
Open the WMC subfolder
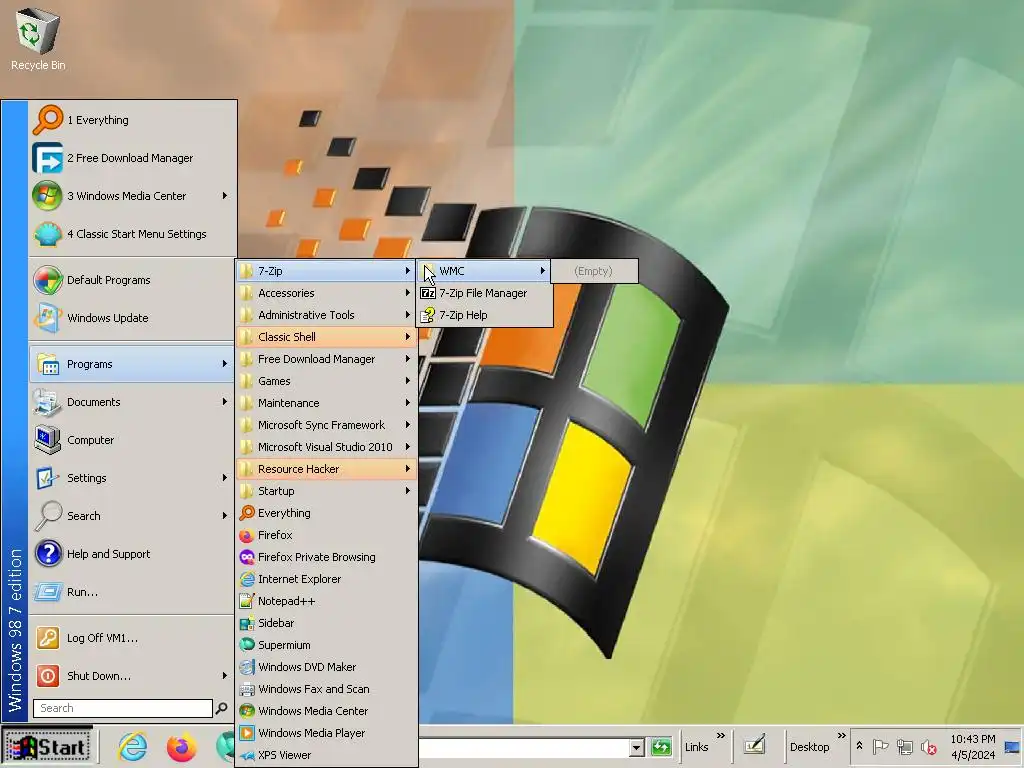485,271
